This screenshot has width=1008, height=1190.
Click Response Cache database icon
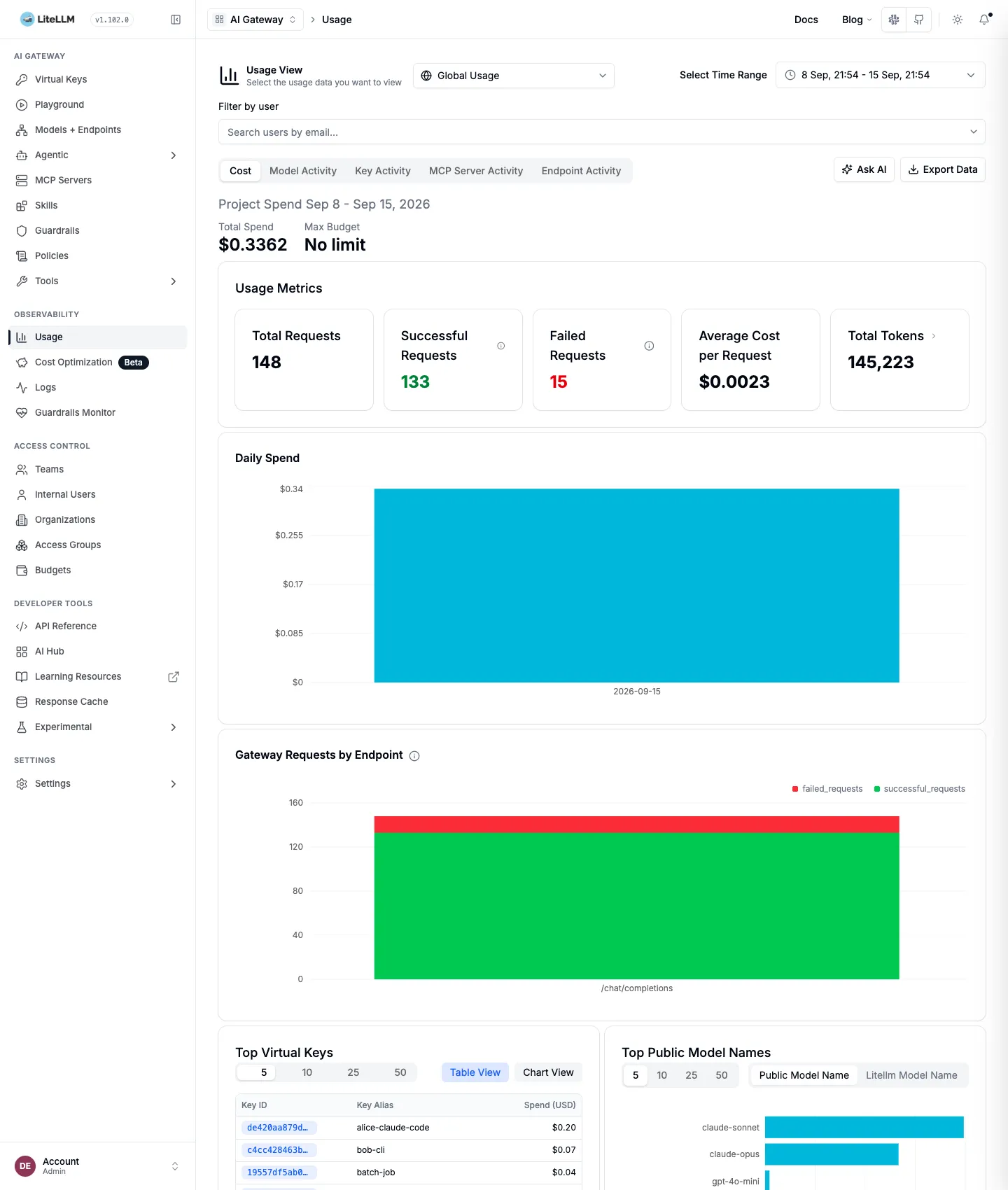click(x=22, y=701)
